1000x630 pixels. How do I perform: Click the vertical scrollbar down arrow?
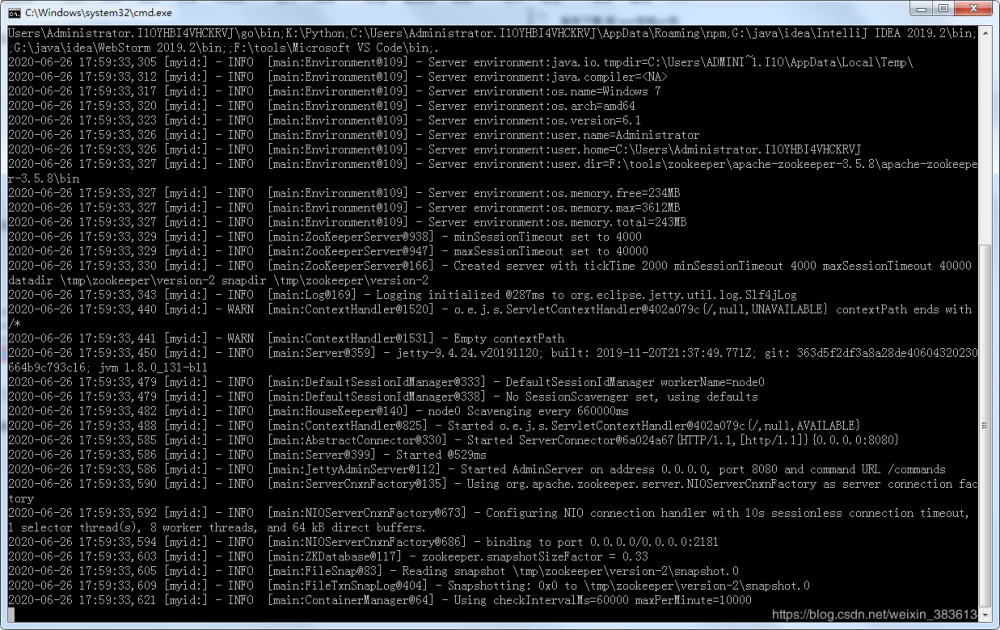point(985,615)
